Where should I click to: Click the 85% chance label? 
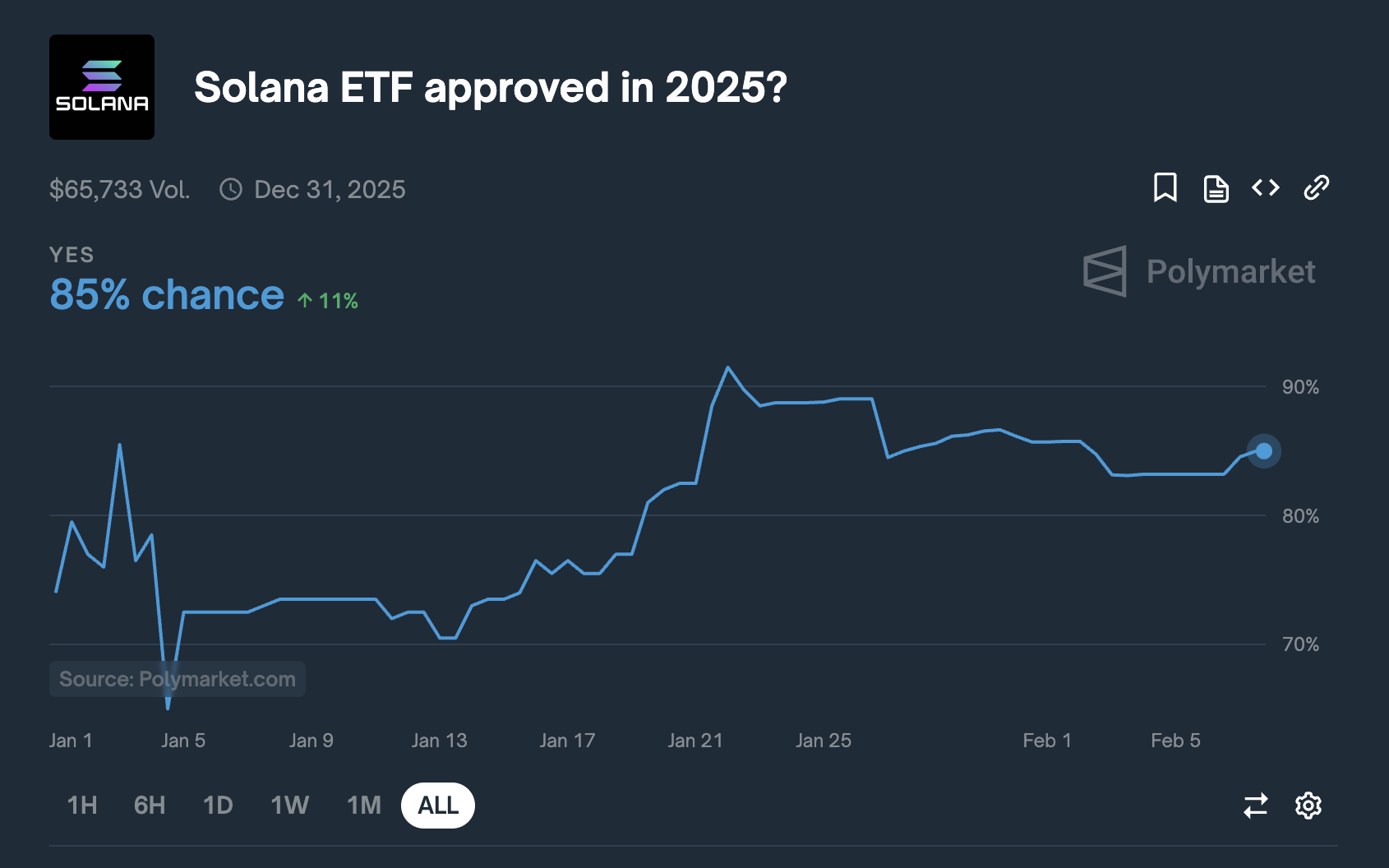click(165, 294)
